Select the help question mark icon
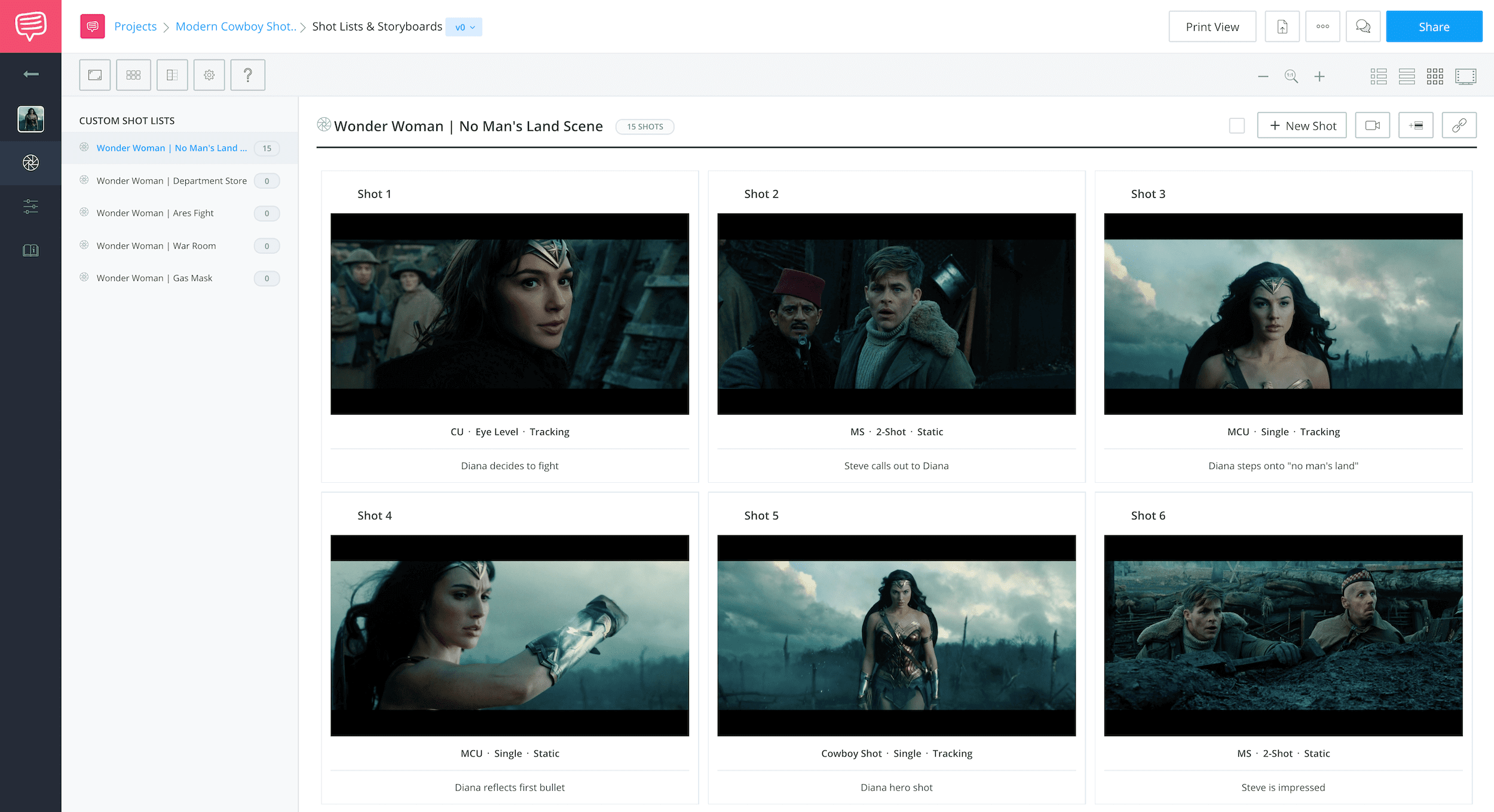1494x812 pixels. [247, 74]
